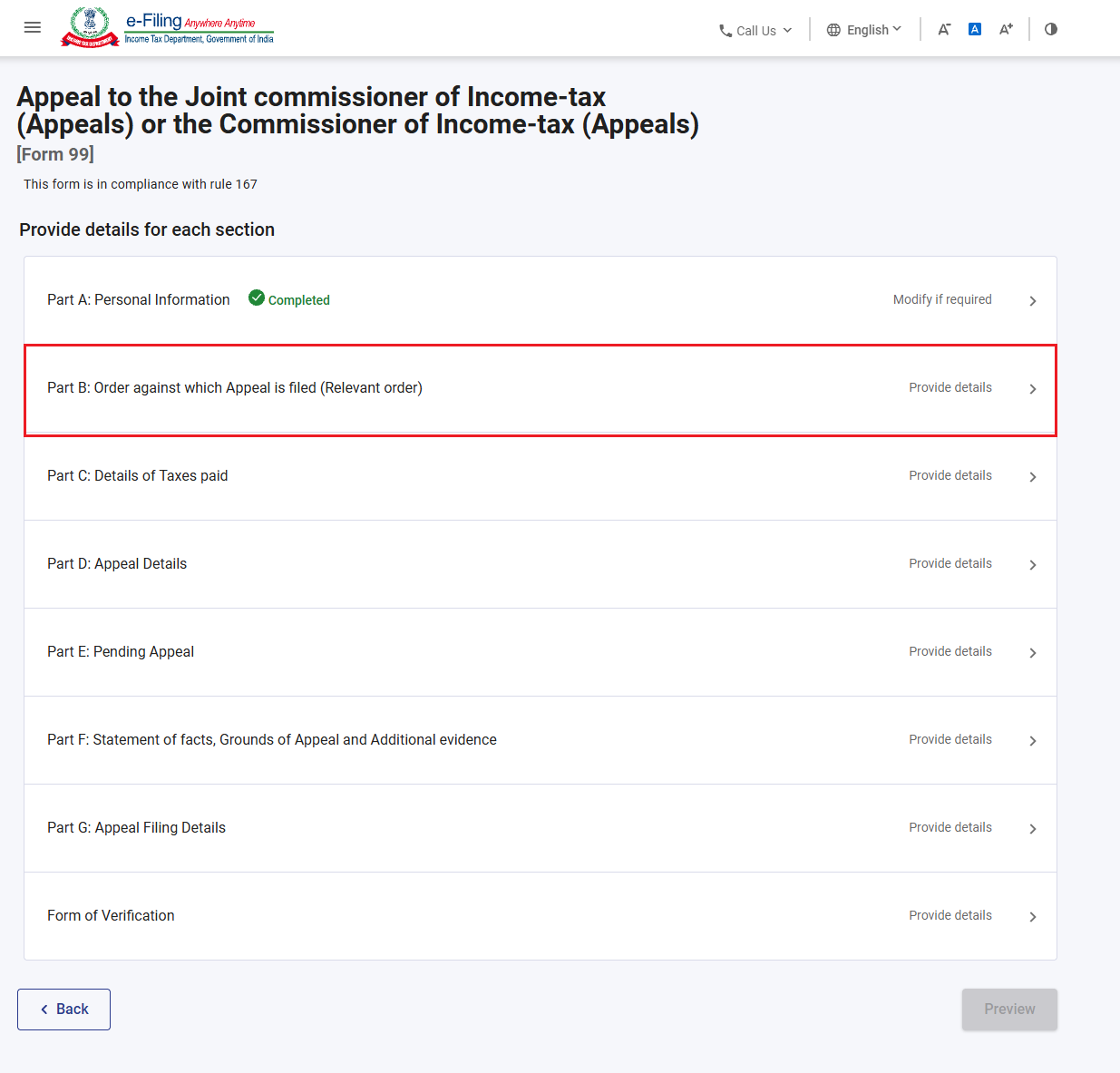
Task: Click Provide details for Part G
Action: [950, 827]
